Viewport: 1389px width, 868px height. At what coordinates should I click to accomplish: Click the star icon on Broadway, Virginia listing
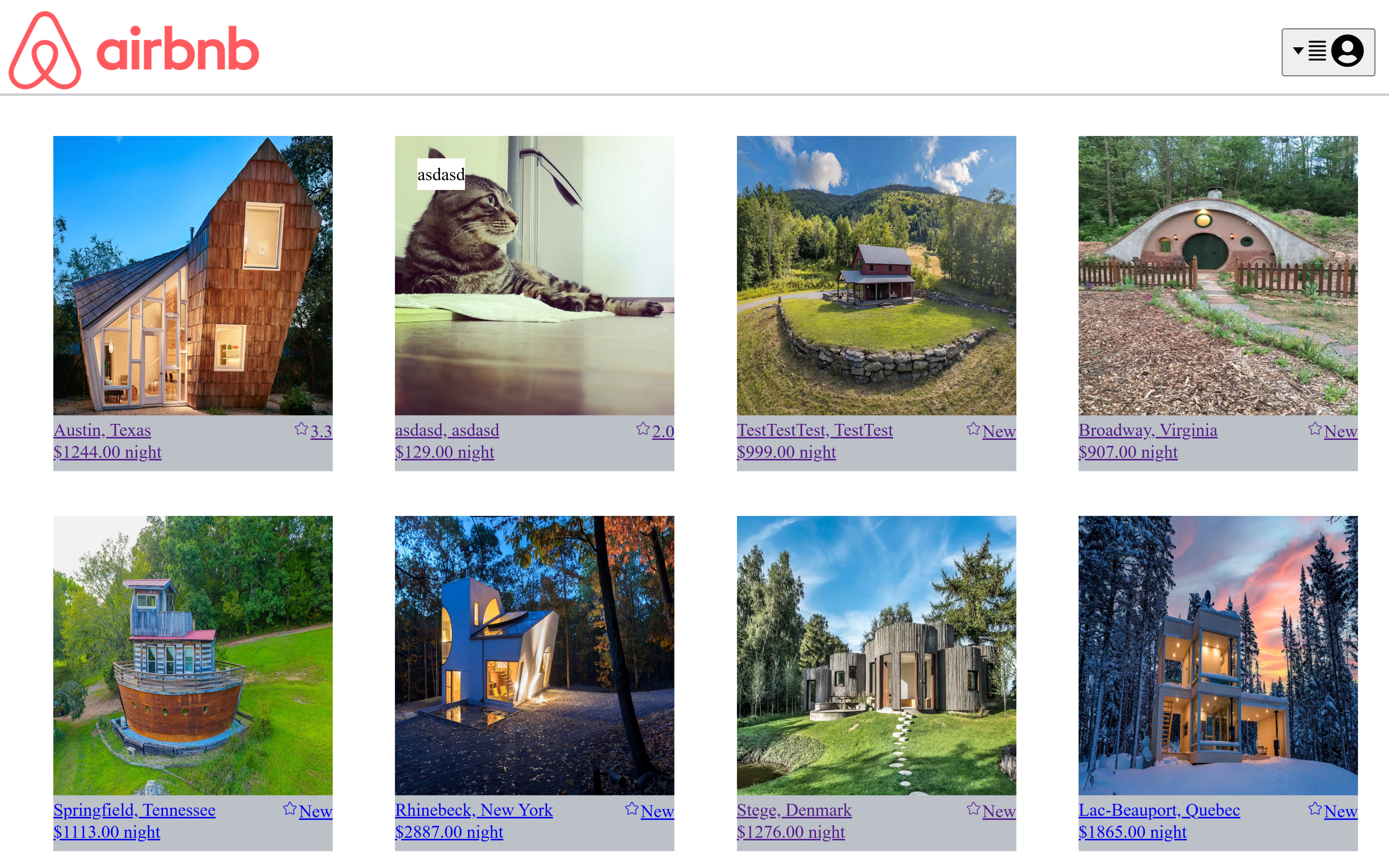pyautogui.click(x=1315, y=429)
